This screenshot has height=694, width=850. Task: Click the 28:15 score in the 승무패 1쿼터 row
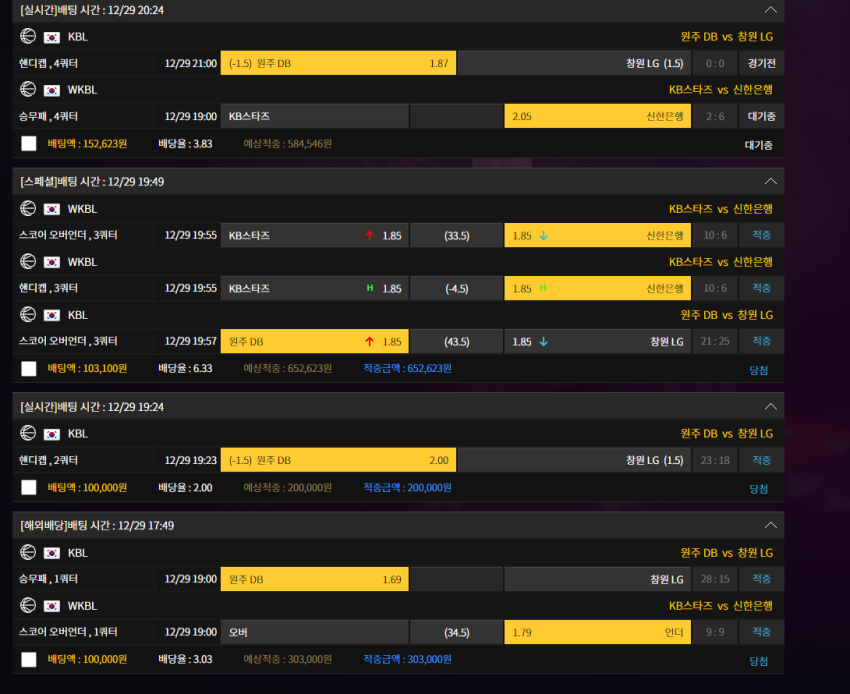pyautogui.click(x=714, y=579)
